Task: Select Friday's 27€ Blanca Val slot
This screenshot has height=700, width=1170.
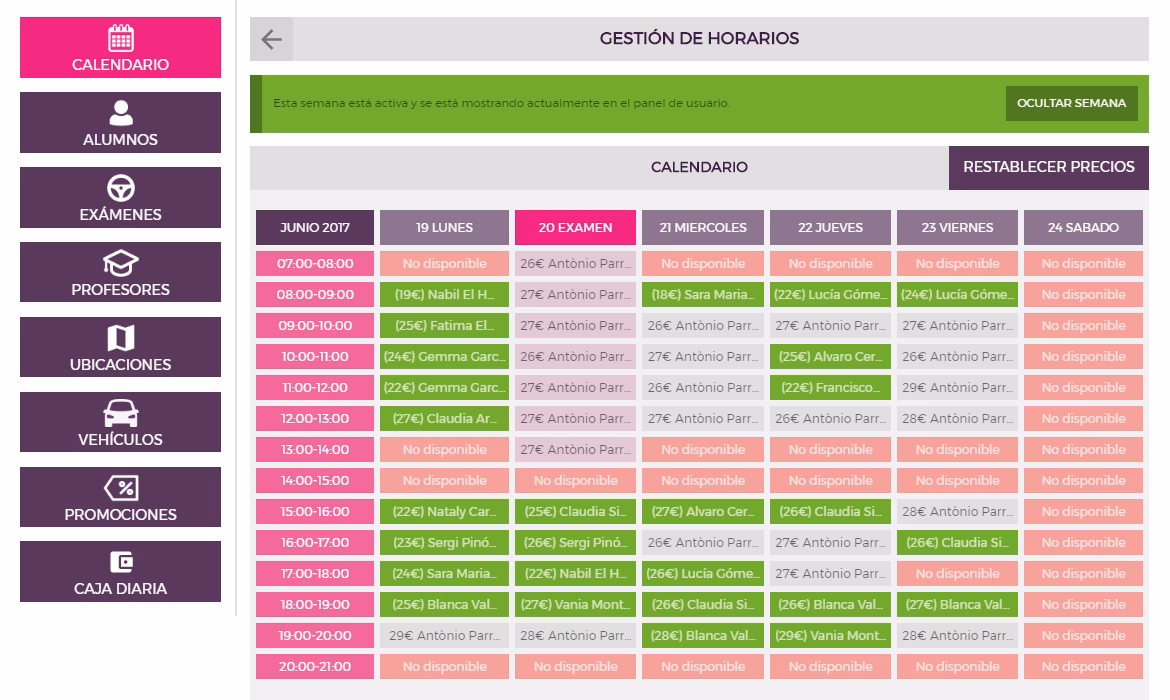Action: [957, 604]
